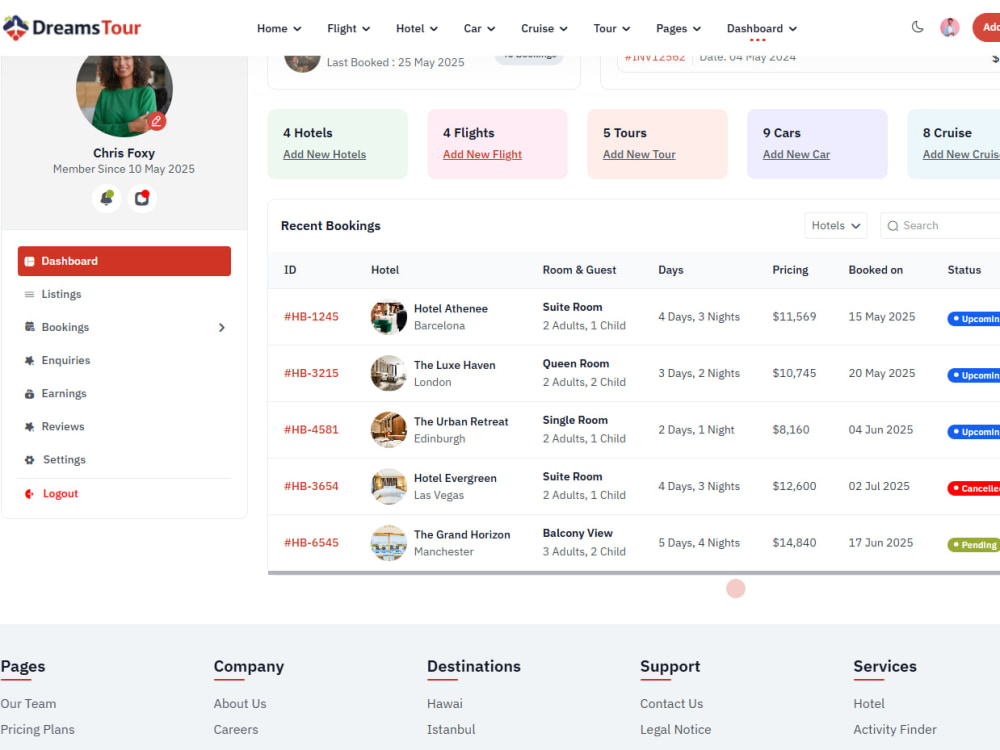Expand the Bookings submenu chevron

(221, 327)
